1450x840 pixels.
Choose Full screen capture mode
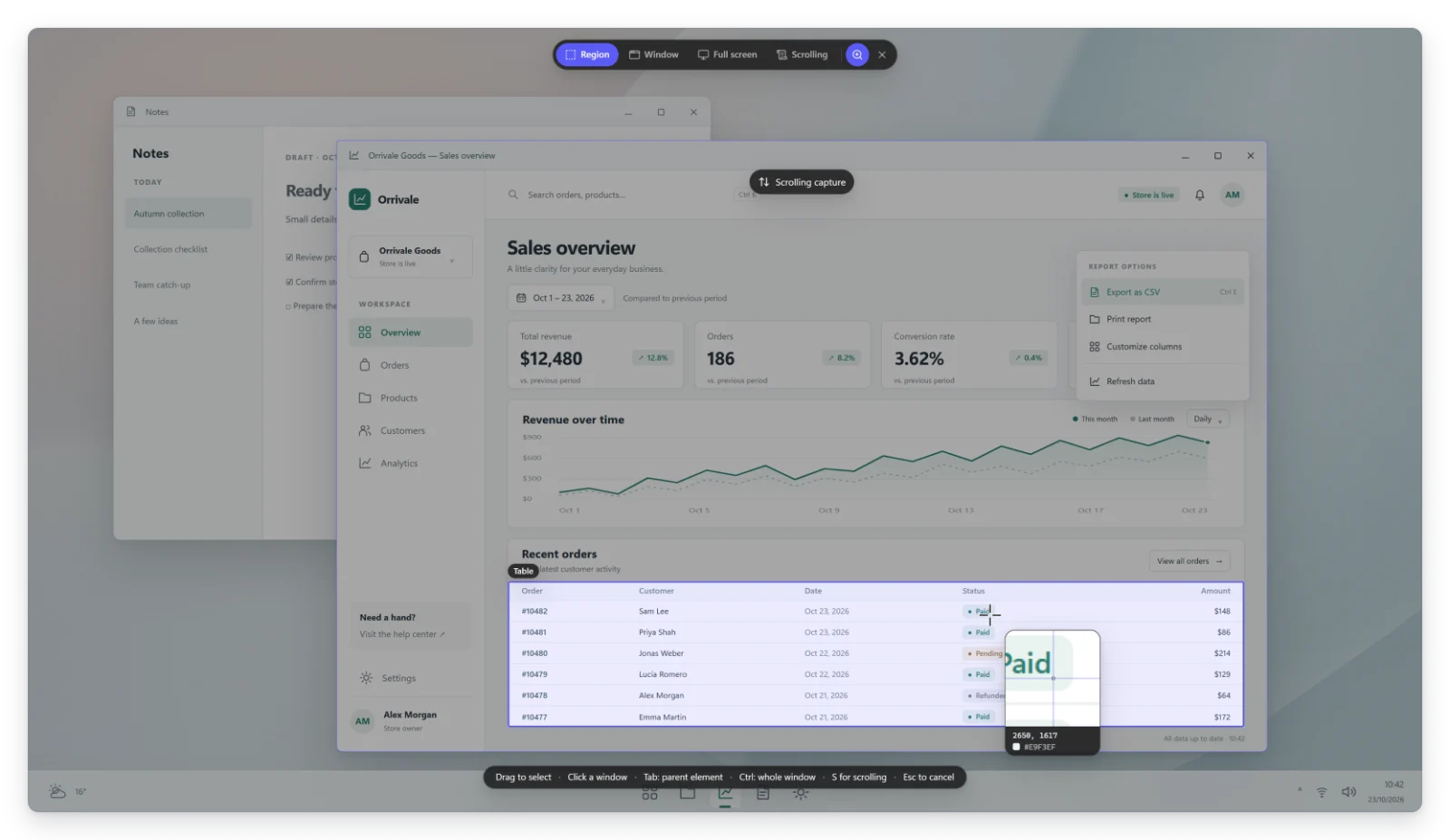(727, 54)
